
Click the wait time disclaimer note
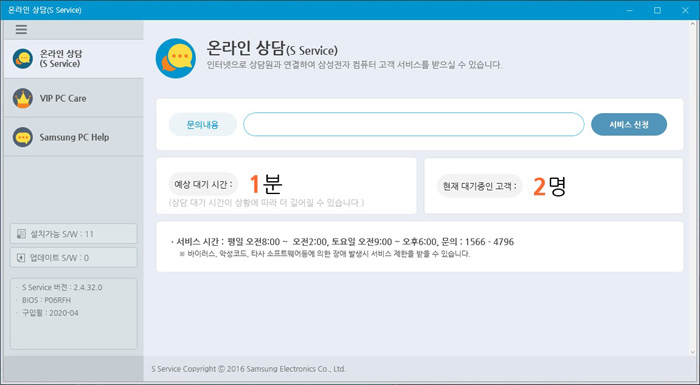(x=266, y=203)
